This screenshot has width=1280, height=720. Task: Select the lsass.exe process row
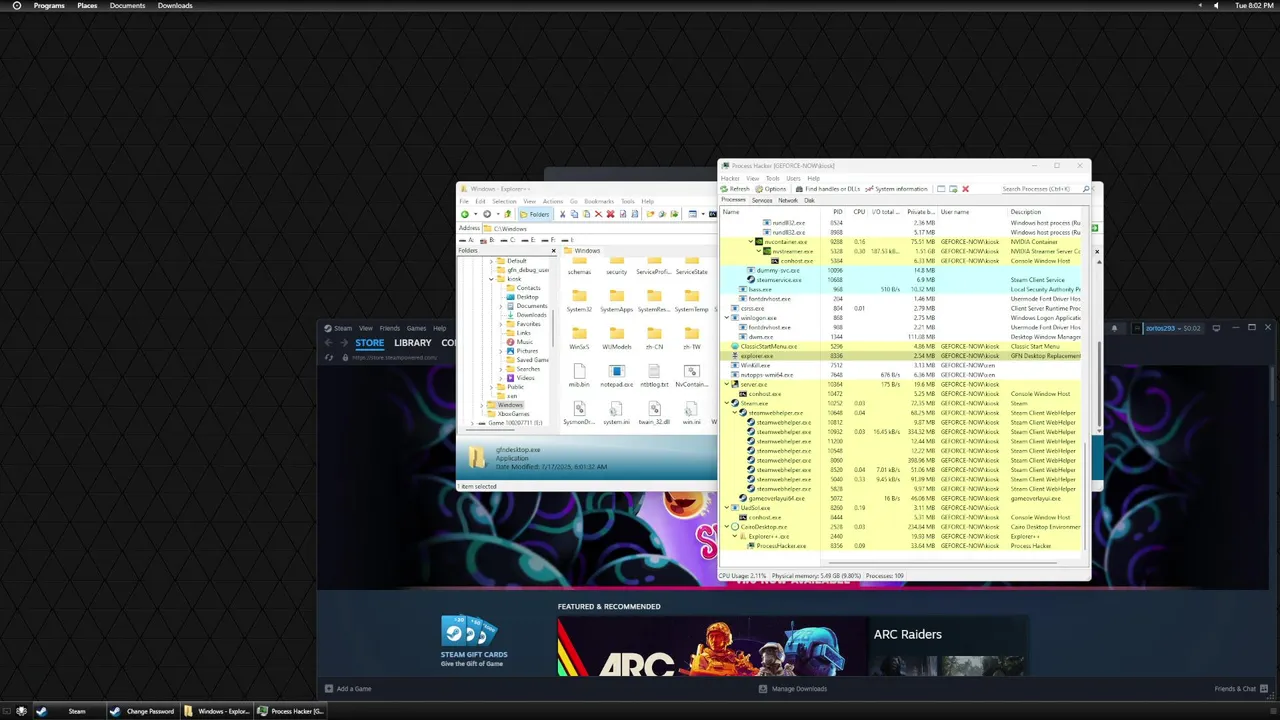click(901, 289)
